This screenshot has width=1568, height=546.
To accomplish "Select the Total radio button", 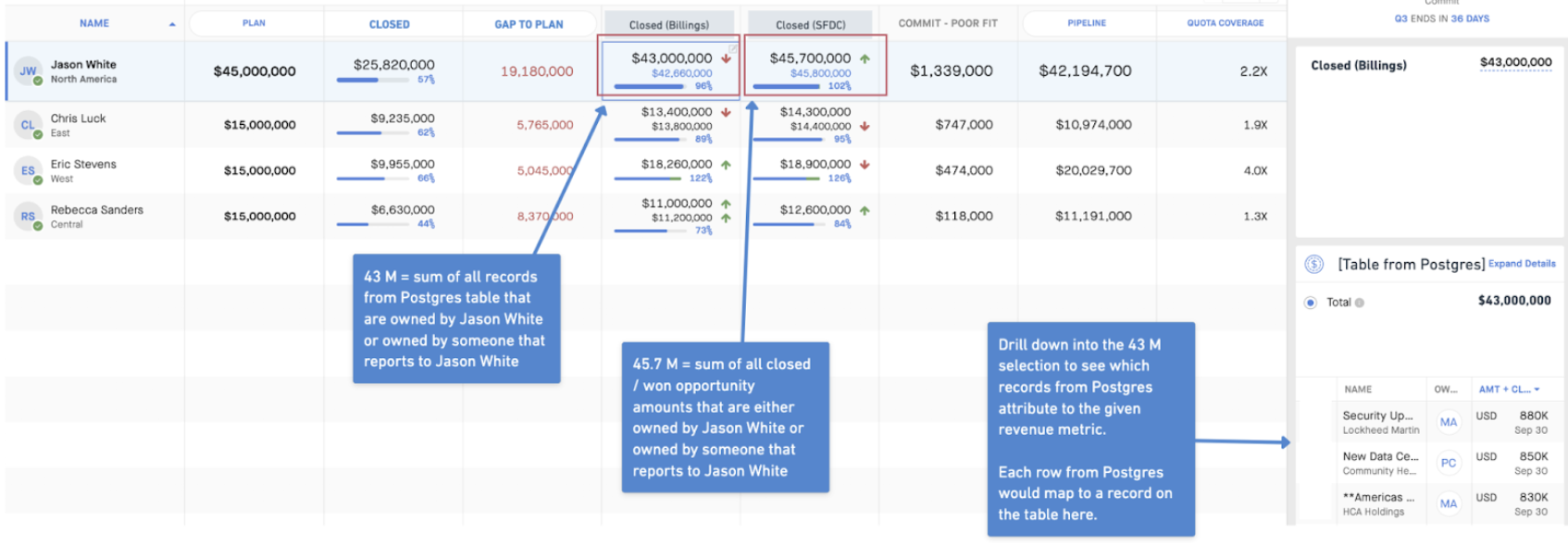I will tap(1311, 303).
